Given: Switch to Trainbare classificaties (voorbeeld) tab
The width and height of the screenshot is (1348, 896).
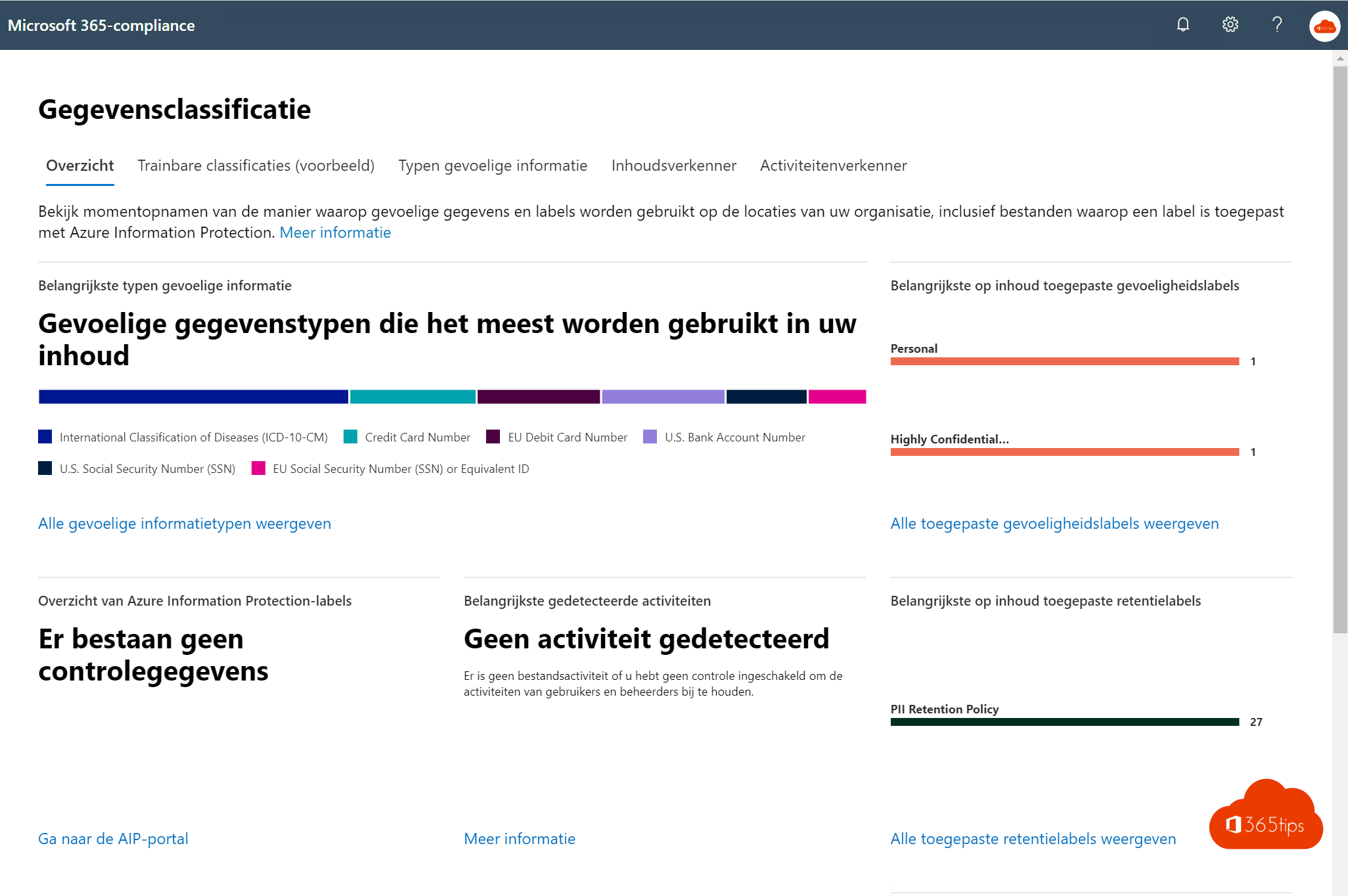Looking at the screenshot, I should pyautogui.click(x=256, y=166).
